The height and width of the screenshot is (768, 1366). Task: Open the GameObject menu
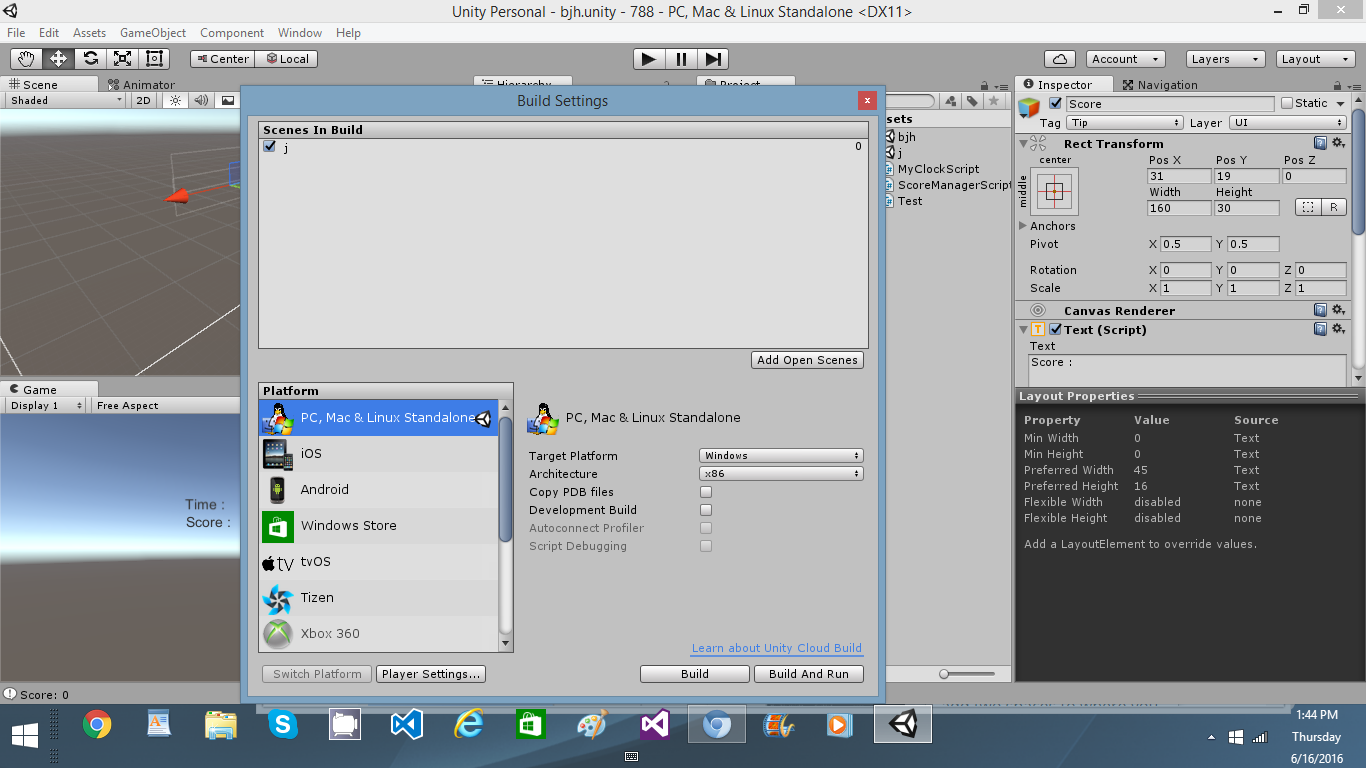(153, 33)
